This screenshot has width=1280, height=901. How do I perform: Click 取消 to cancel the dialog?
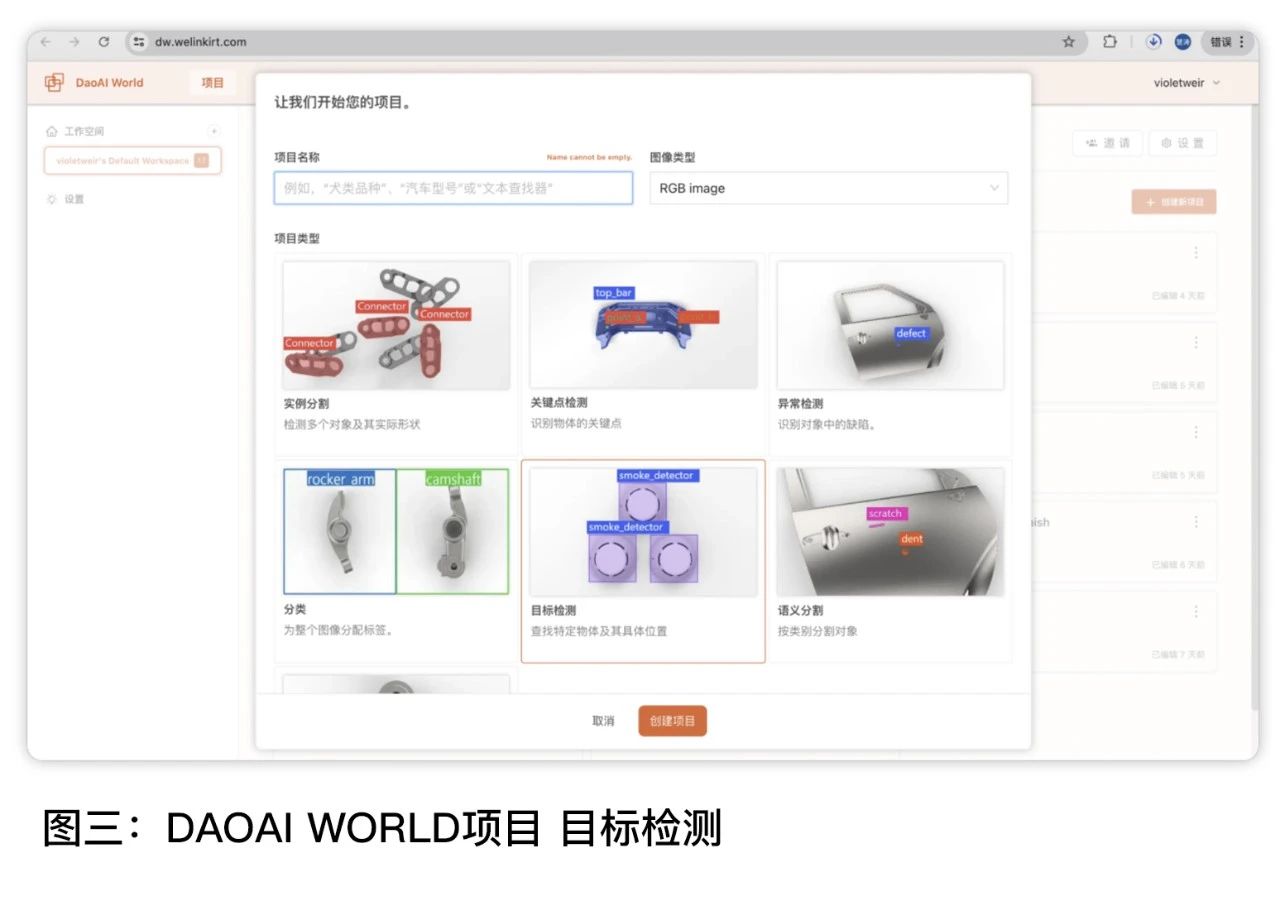point(603,721)
